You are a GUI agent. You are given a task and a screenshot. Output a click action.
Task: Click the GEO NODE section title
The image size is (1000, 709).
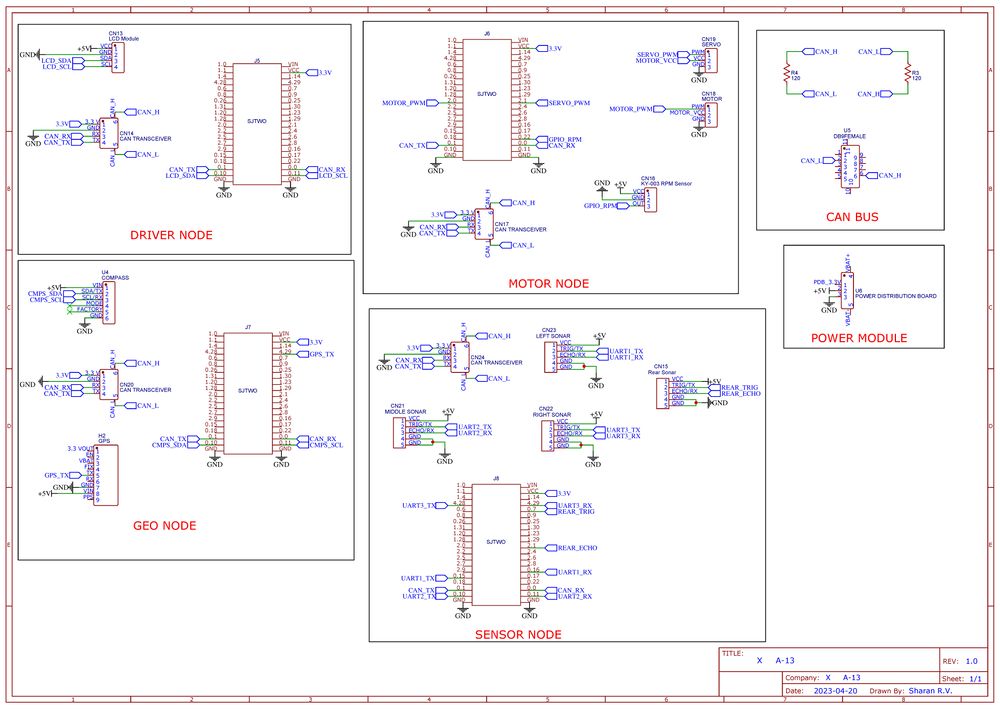(x=165, y=526)
